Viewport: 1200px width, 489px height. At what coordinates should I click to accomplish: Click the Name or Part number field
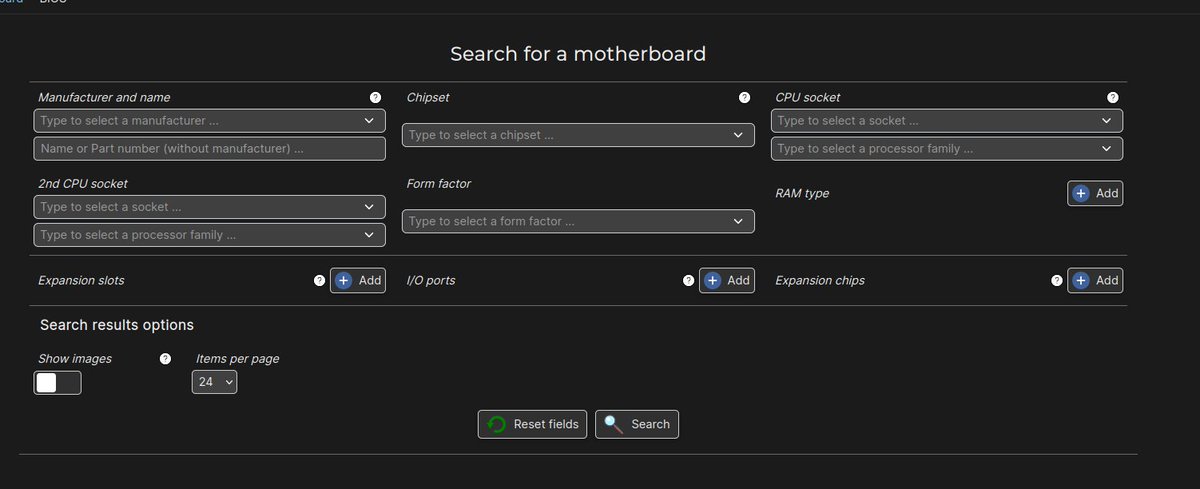tap(209, 149)
